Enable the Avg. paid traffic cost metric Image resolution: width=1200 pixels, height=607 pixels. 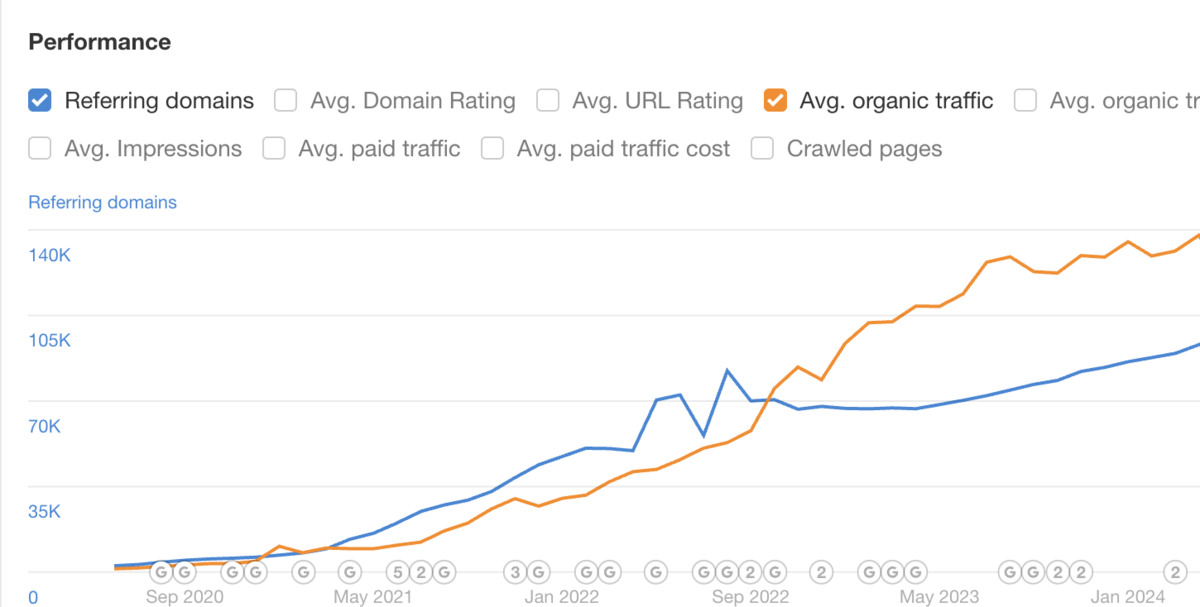click(492, 148)
